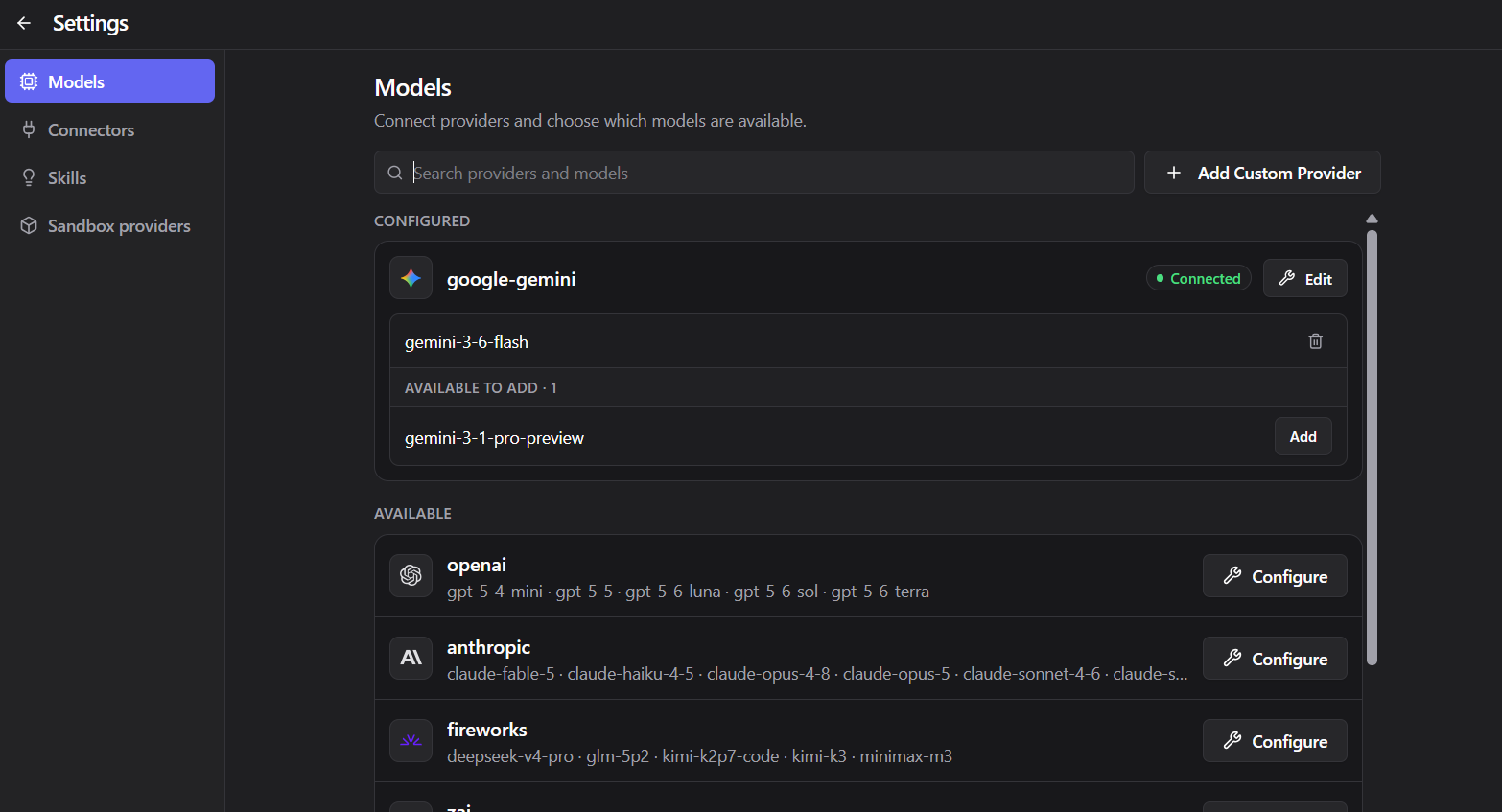Edit the google-gemini provider
Image resolution: width=1502 pixels, height=812 pixels.
[1304, 278]
